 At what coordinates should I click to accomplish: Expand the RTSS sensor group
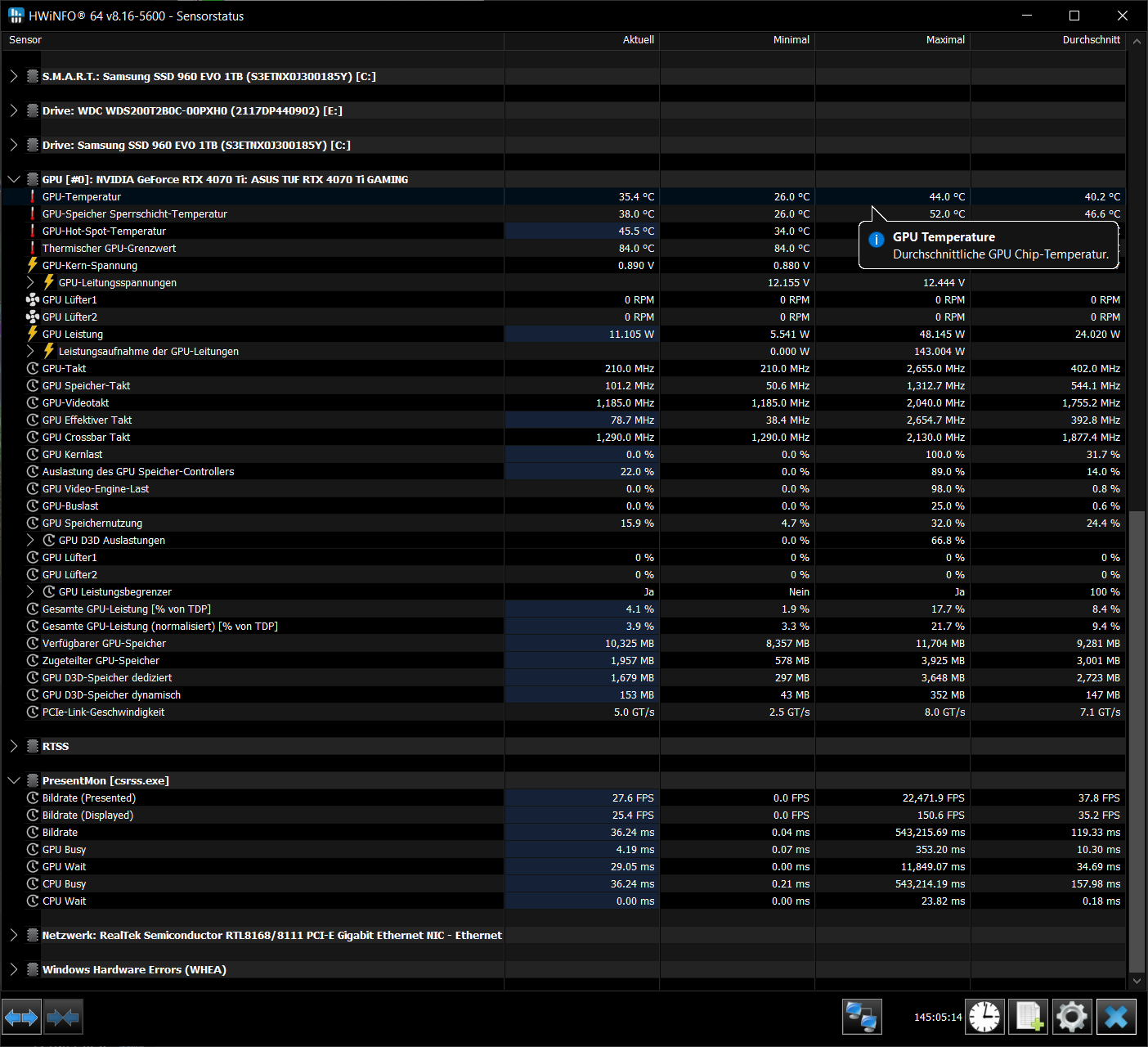tap(14, 747)
